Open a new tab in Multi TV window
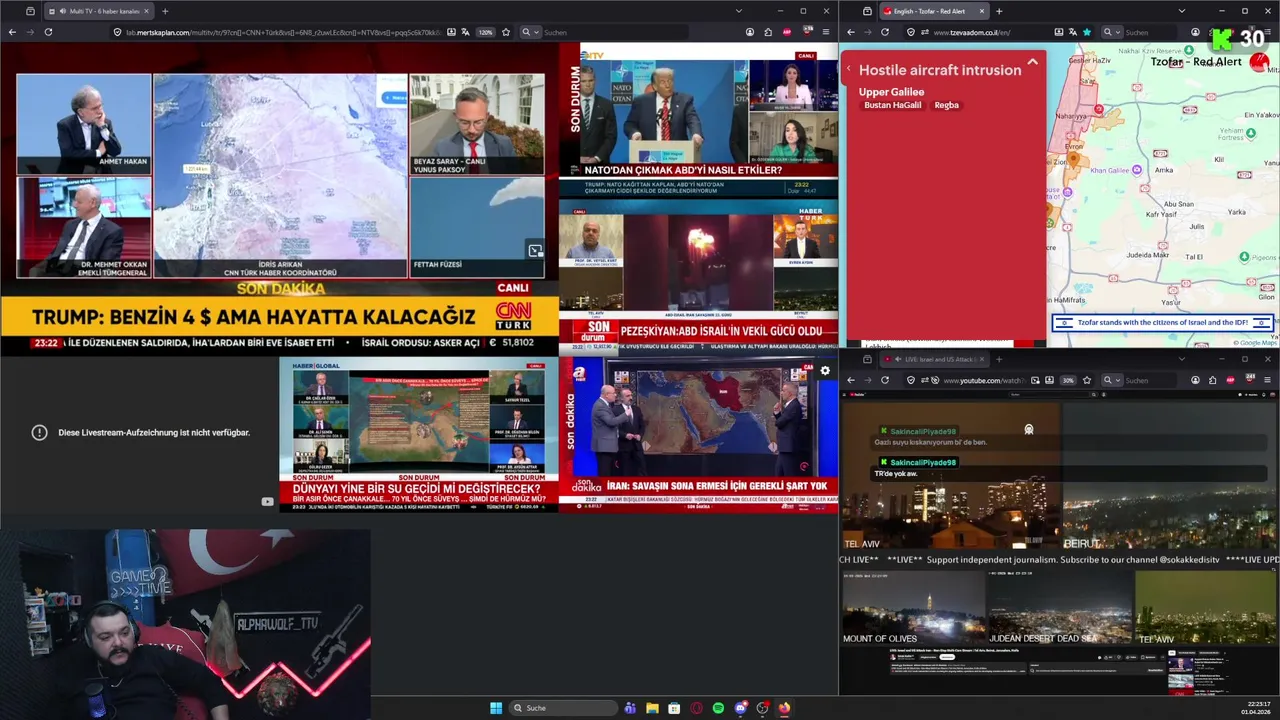This screenshot has height=720, width=1280. pos(165,11)
